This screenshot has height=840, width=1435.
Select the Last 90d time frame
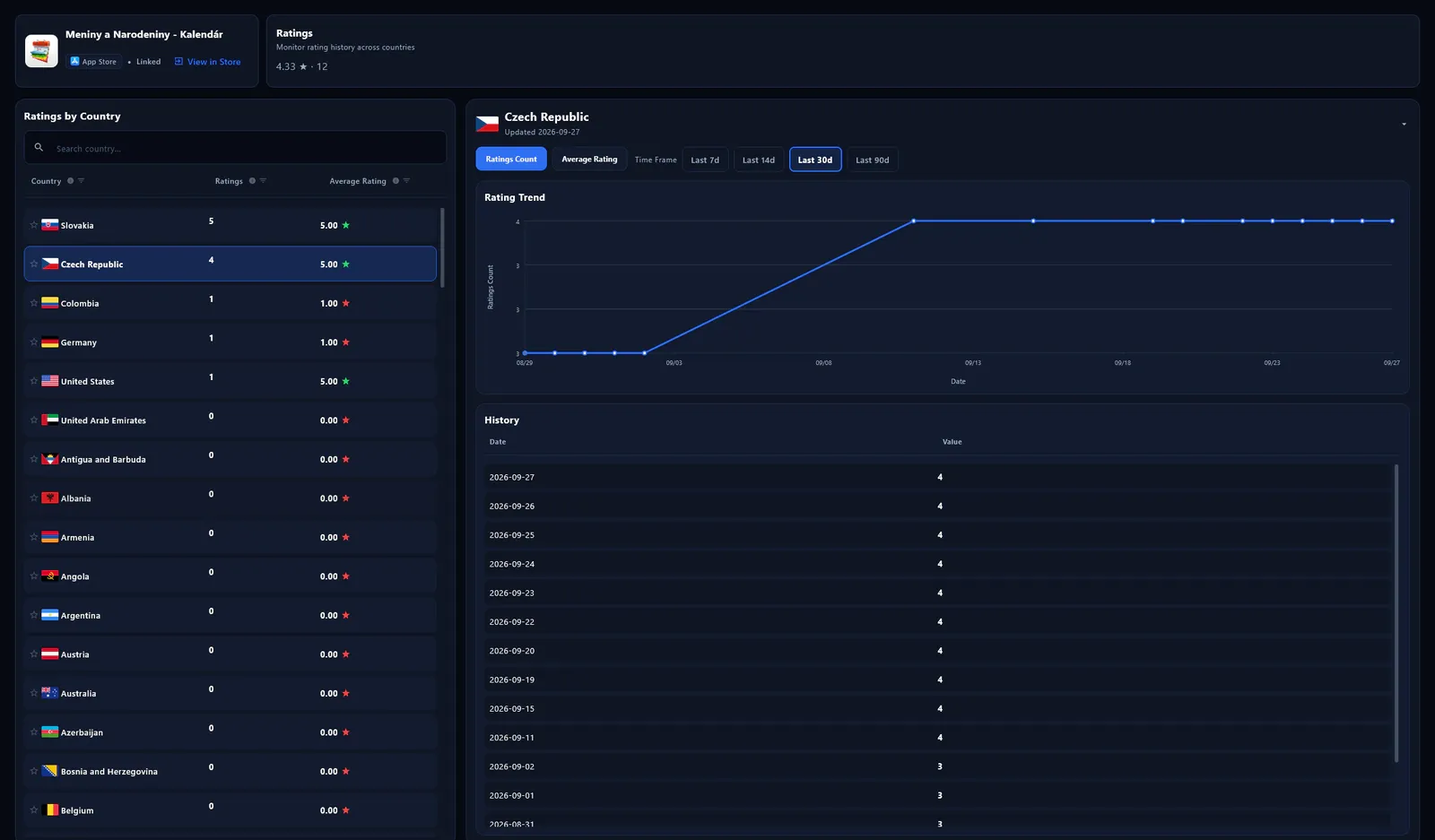tap(873, 160)
